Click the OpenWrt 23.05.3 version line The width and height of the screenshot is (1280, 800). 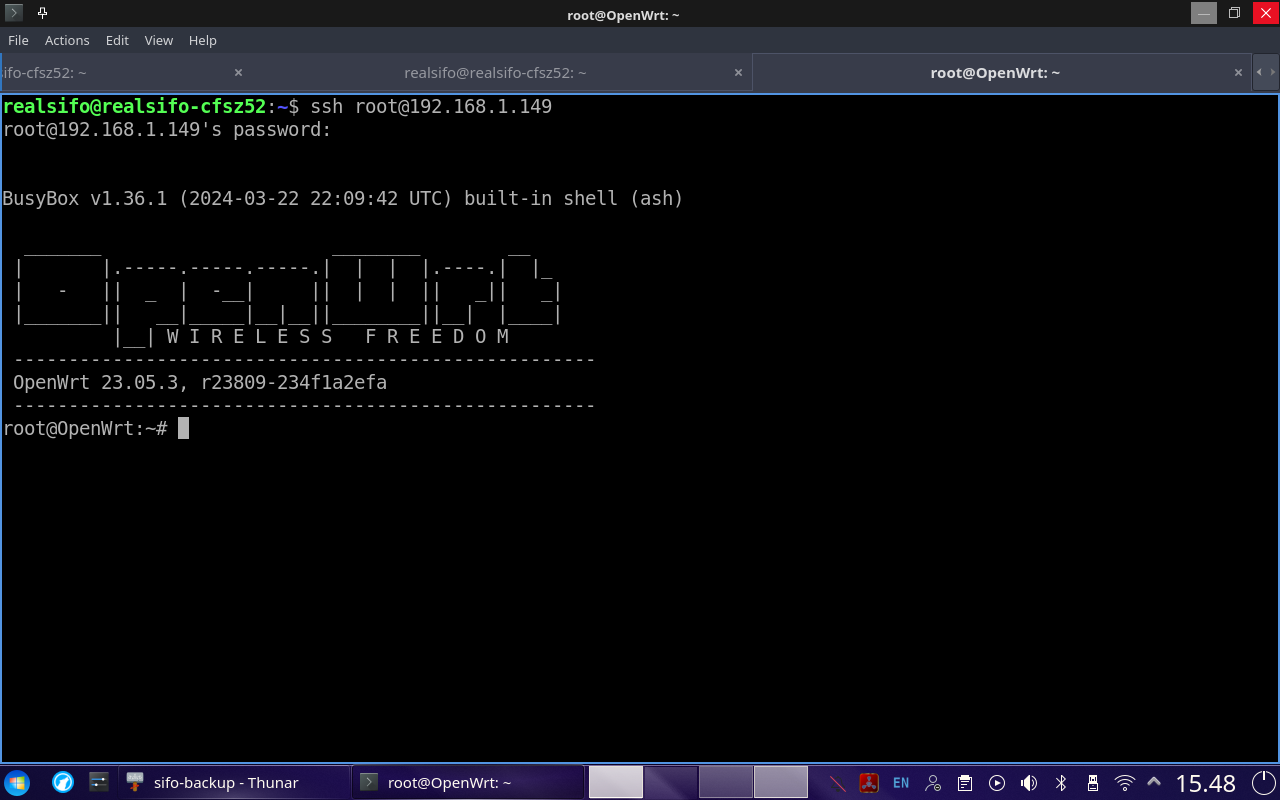(200, 383)
